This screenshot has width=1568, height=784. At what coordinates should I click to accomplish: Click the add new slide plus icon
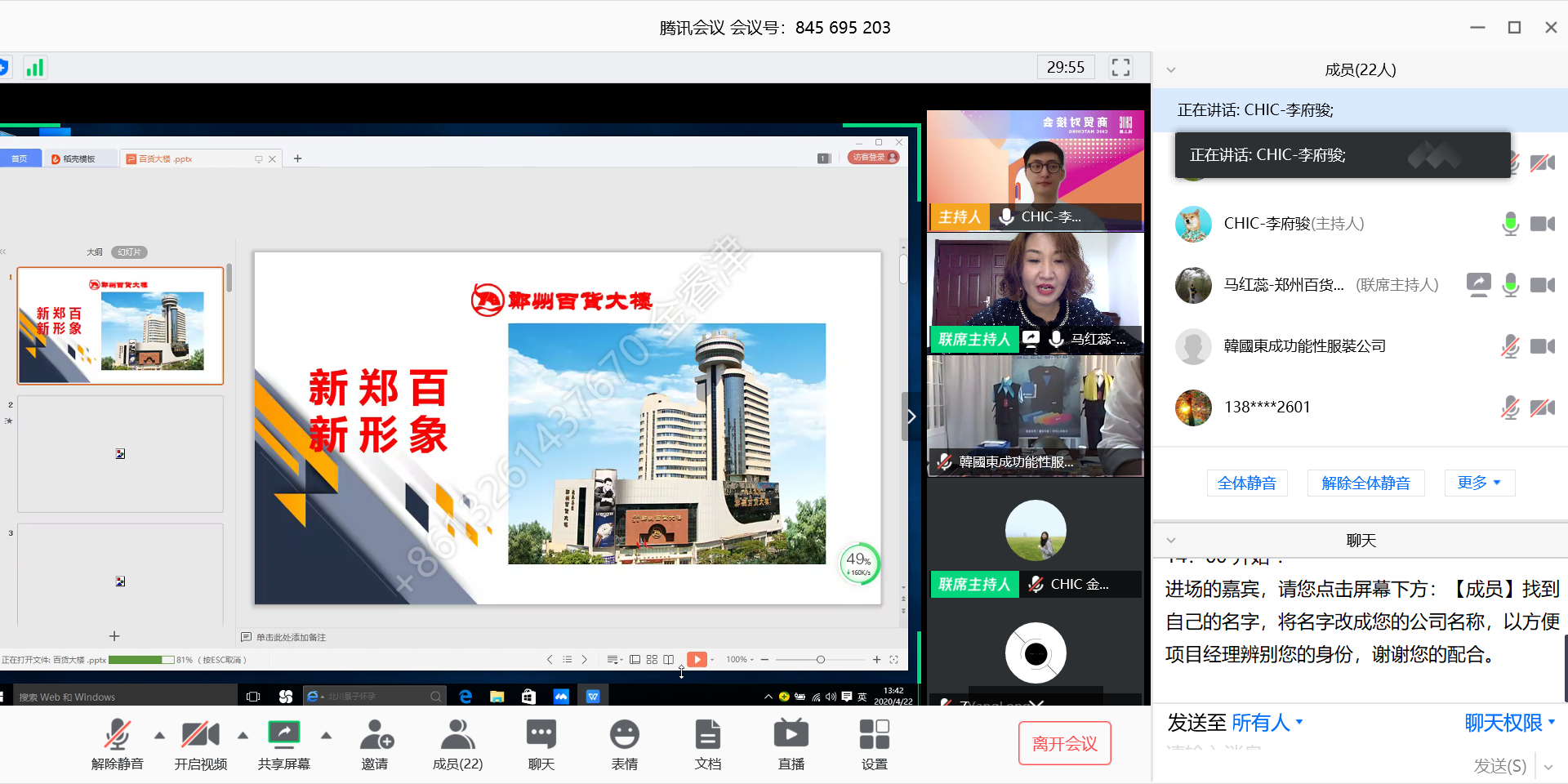pyautogui.click(x=114, y=635)
